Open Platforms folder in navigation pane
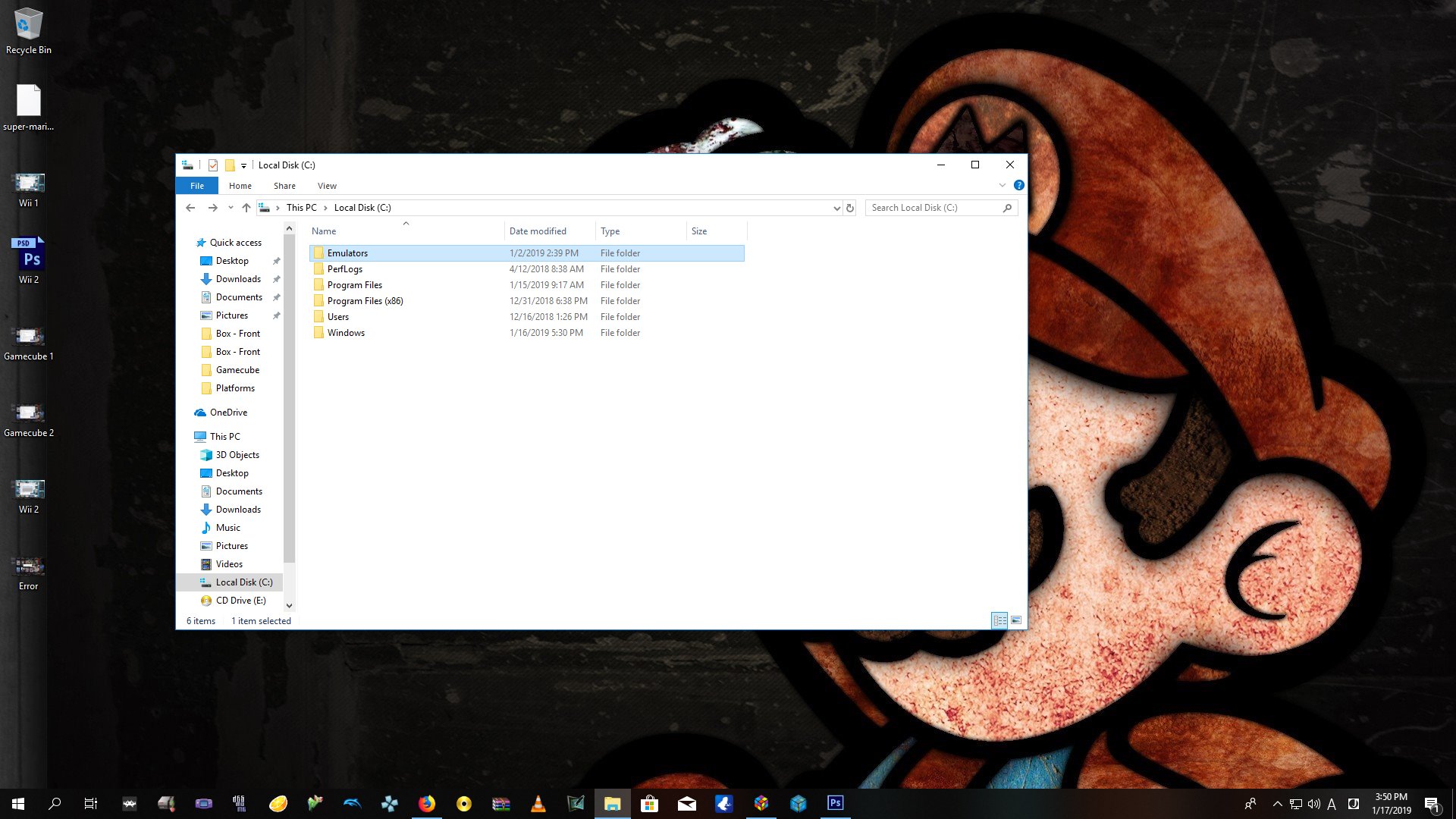This screenshot has height=819, width=1456. [234, 388]
